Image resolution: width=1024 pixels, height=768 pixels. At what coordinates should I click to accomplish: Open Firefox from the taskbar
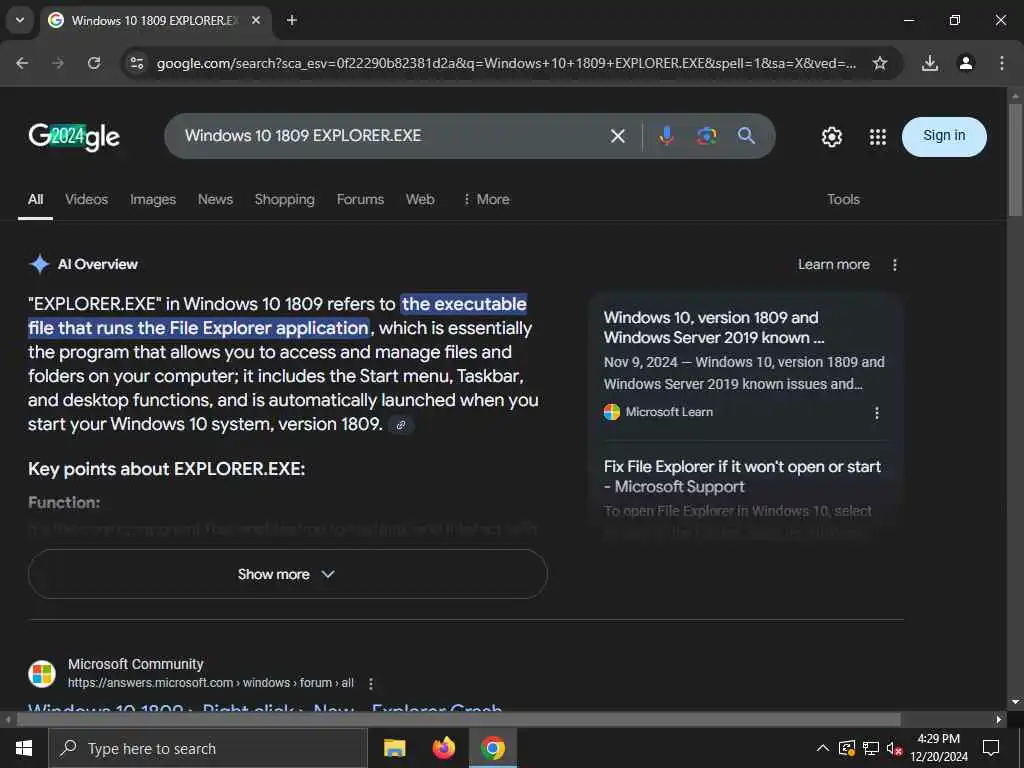(443, 748)
